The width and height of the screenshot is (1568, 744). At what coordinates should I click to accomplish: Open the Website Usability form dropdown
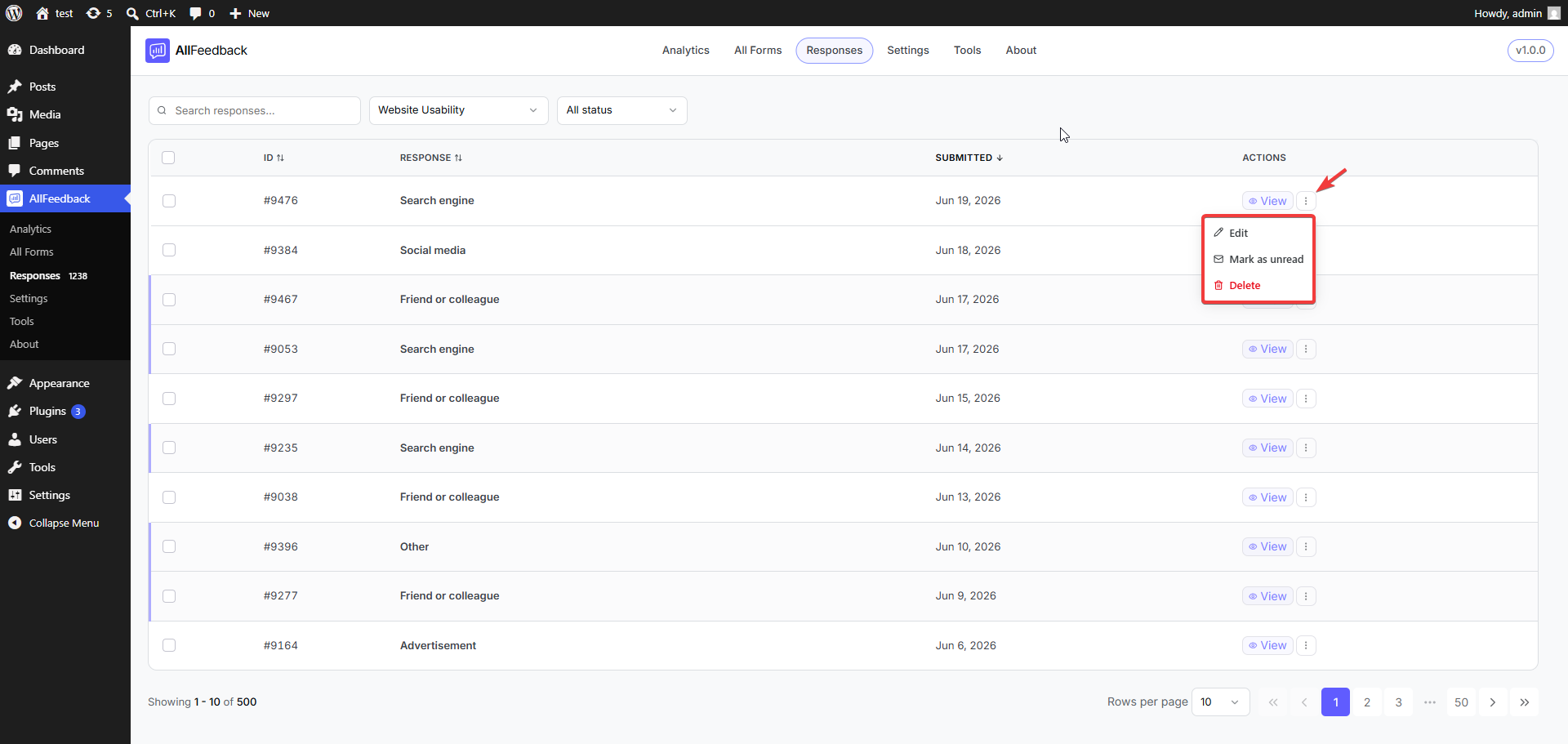458,110
